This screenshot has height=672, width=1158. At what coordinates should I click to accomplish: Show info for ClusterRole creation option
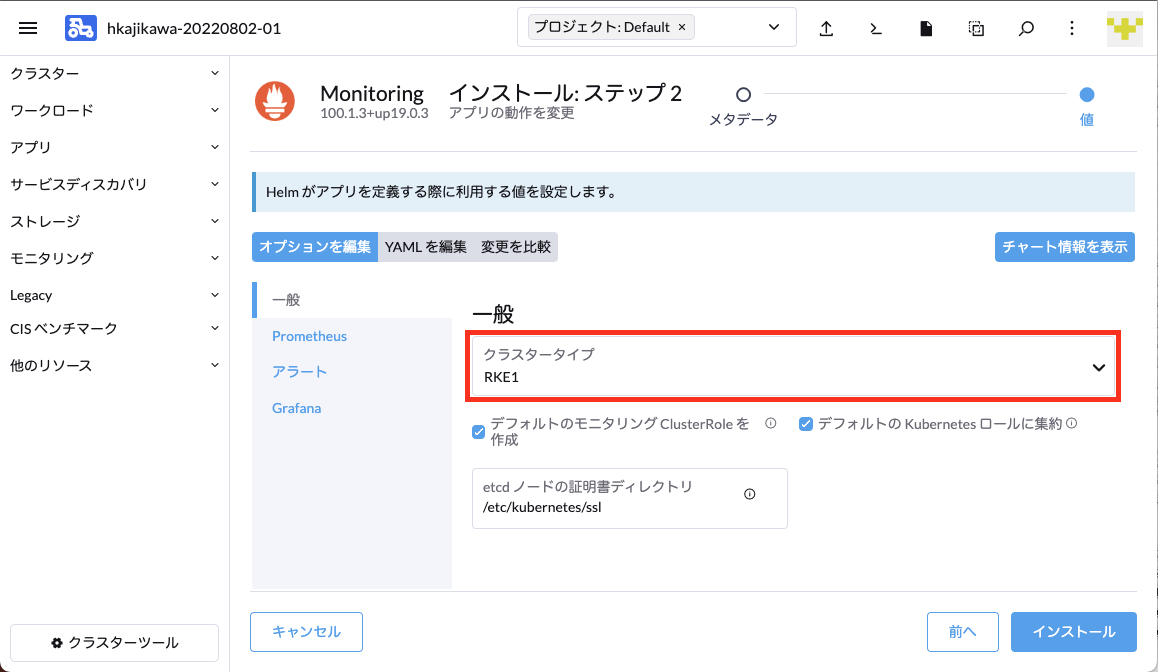770,423
